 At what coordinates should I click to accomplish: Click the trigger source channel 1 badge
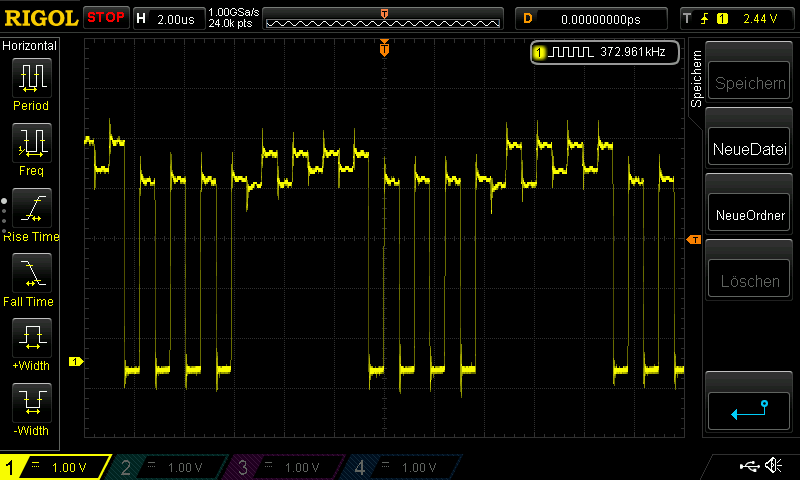click(x=722, y=19)
